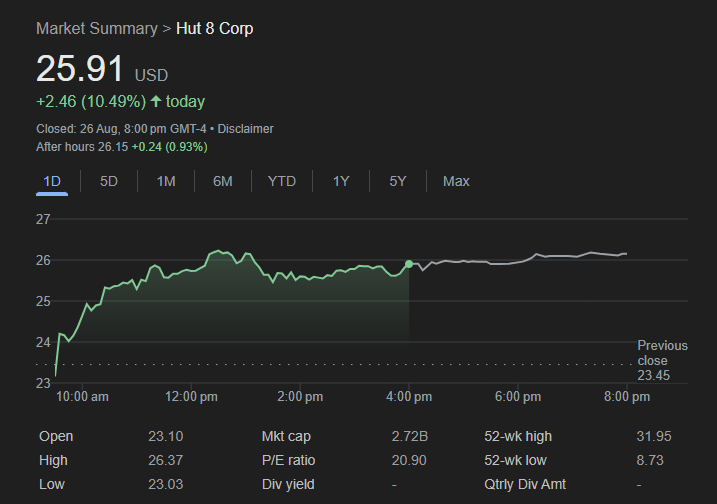Click the P/E ratio value 20.90
Viewport: 717px width, 504px height.
409,460
